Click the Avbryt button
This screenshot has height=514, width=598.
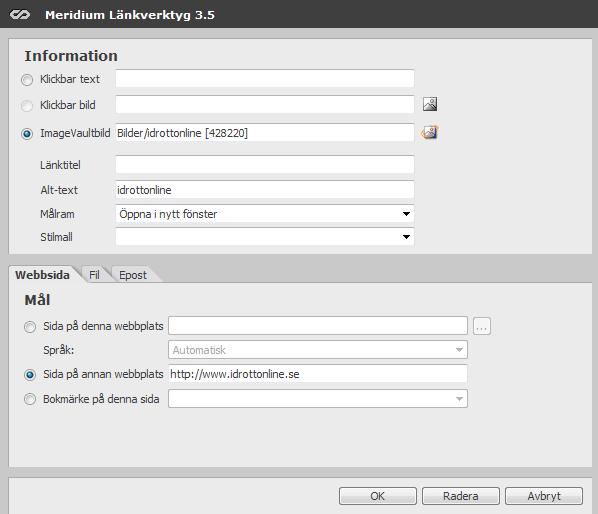pos(544,496)
